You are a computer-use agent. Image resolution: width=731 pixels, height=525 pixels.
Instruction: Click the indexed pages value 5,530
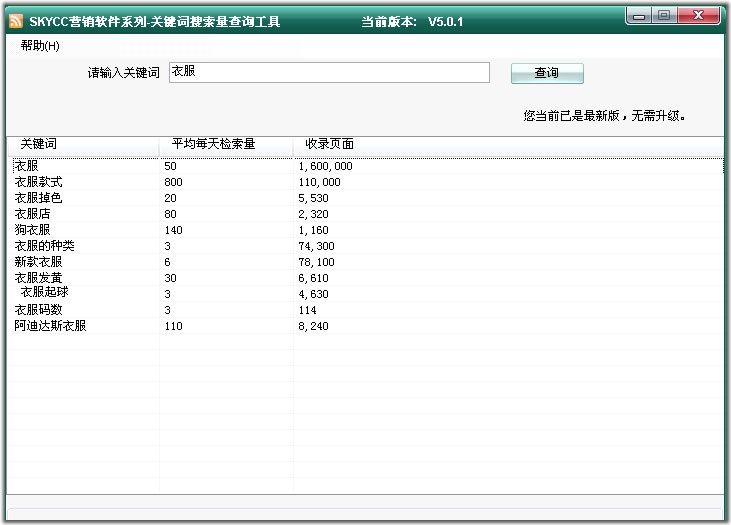coord(313,198)
